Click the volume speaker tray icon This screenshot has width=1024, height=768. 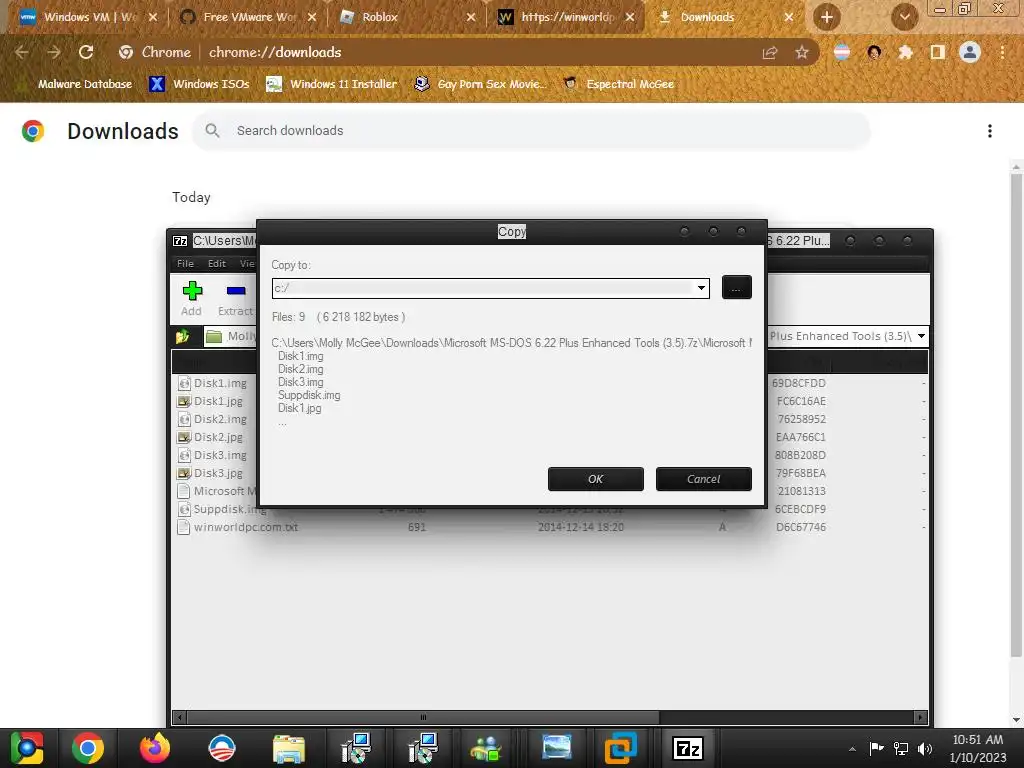924,748
